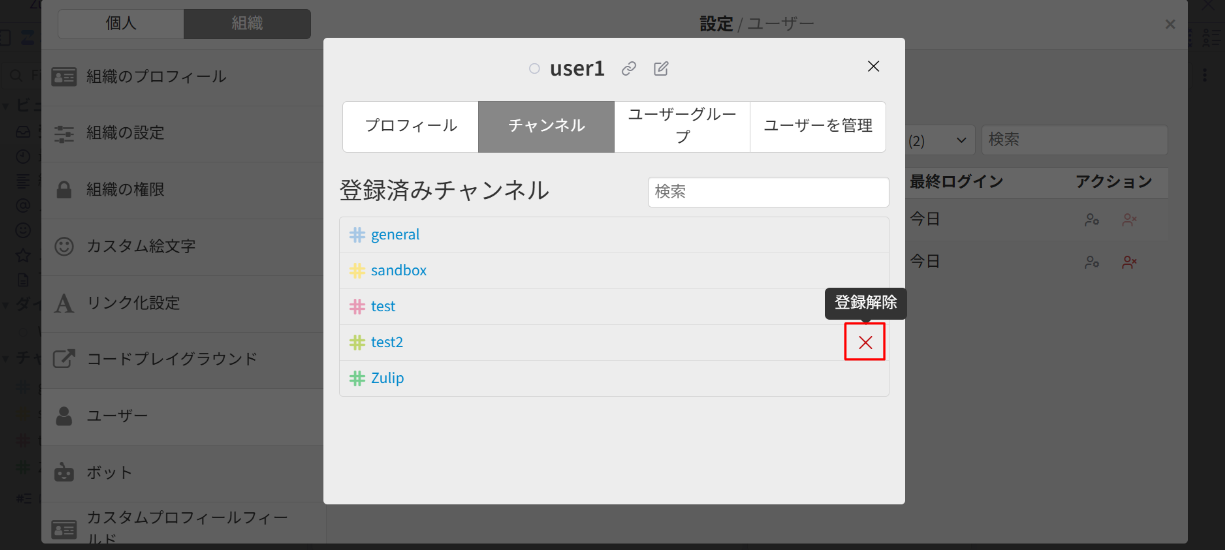Image resolution: width=1225 pixels, height=550 pixels.
Task: Click manage-user icon in upper 今日 row
Action: 1092,219
